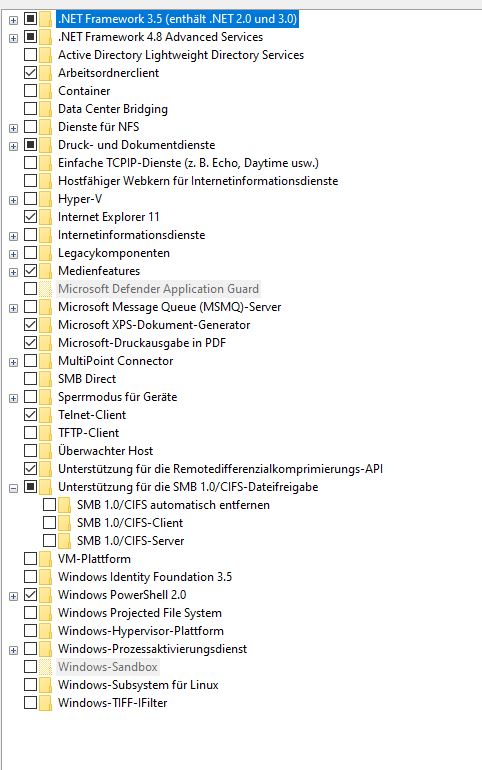Click greyed folder icon beside Microsoft Defender Application Guard

[46, 289]
